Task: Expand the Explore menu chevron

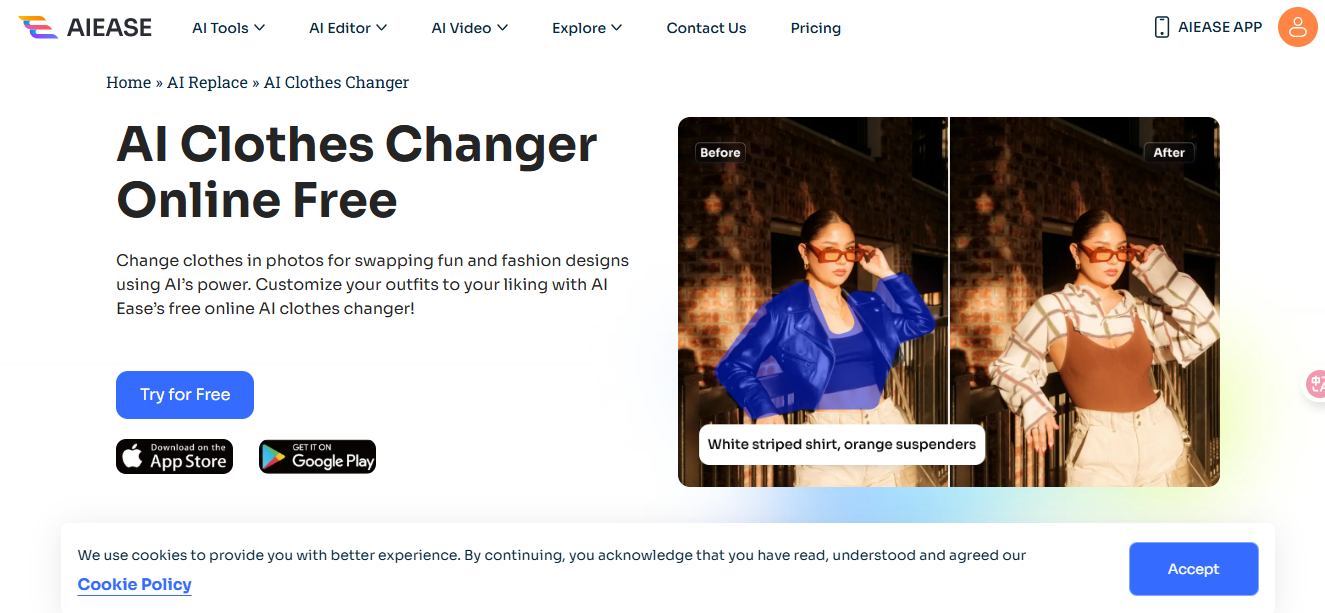Action: [x=617, y=28]
